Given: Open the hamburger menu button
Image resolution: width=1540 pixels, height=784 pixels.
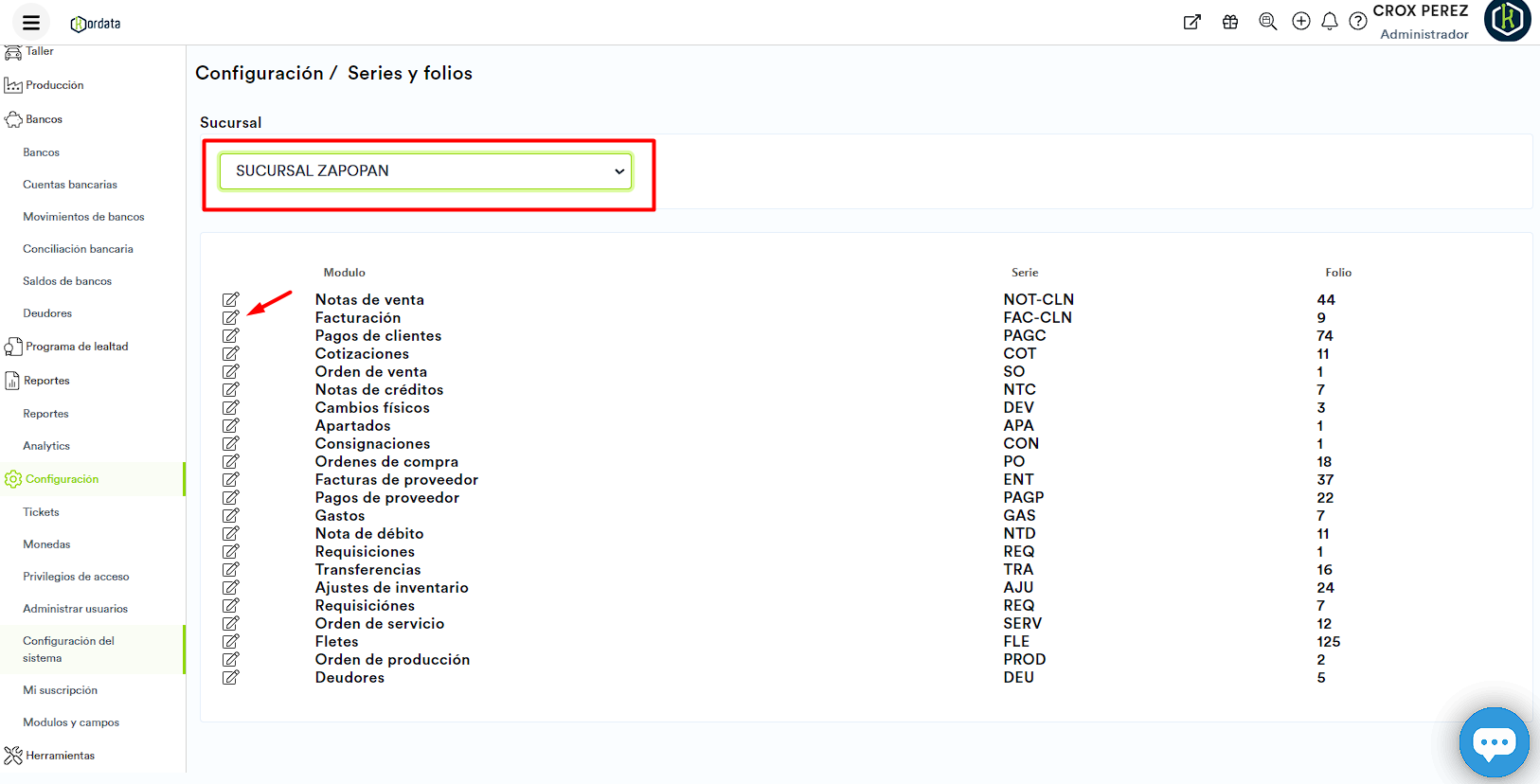Looking at the screenshot, I should point(30,23).
